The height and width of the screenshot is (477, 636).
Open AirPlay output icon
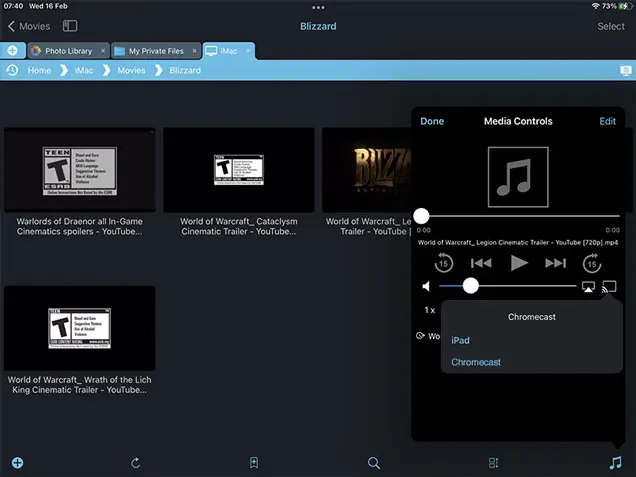coord(588,287)
